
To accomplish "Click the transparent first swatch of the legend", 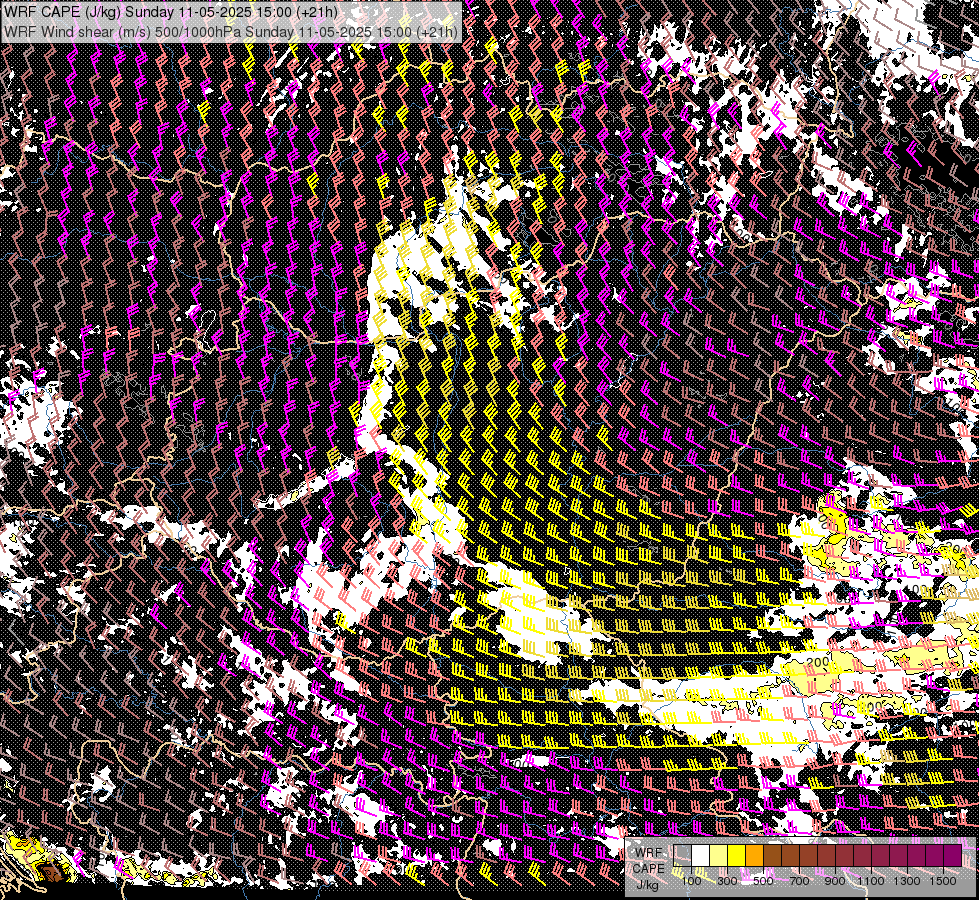I will [682, 856].
